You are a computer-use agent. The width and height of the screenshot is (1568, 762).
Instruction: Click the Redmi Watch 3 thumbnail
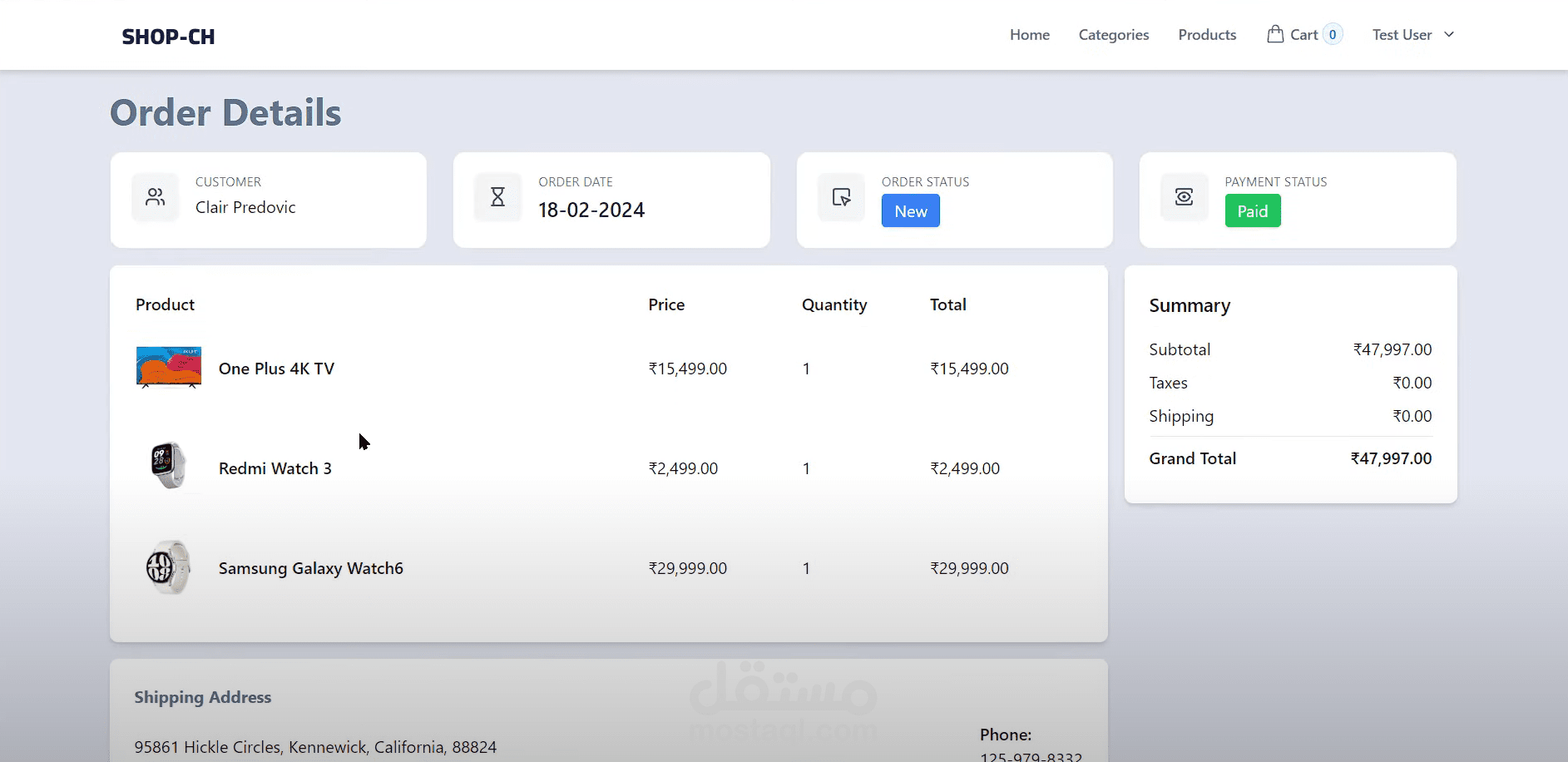pos(169,466)
